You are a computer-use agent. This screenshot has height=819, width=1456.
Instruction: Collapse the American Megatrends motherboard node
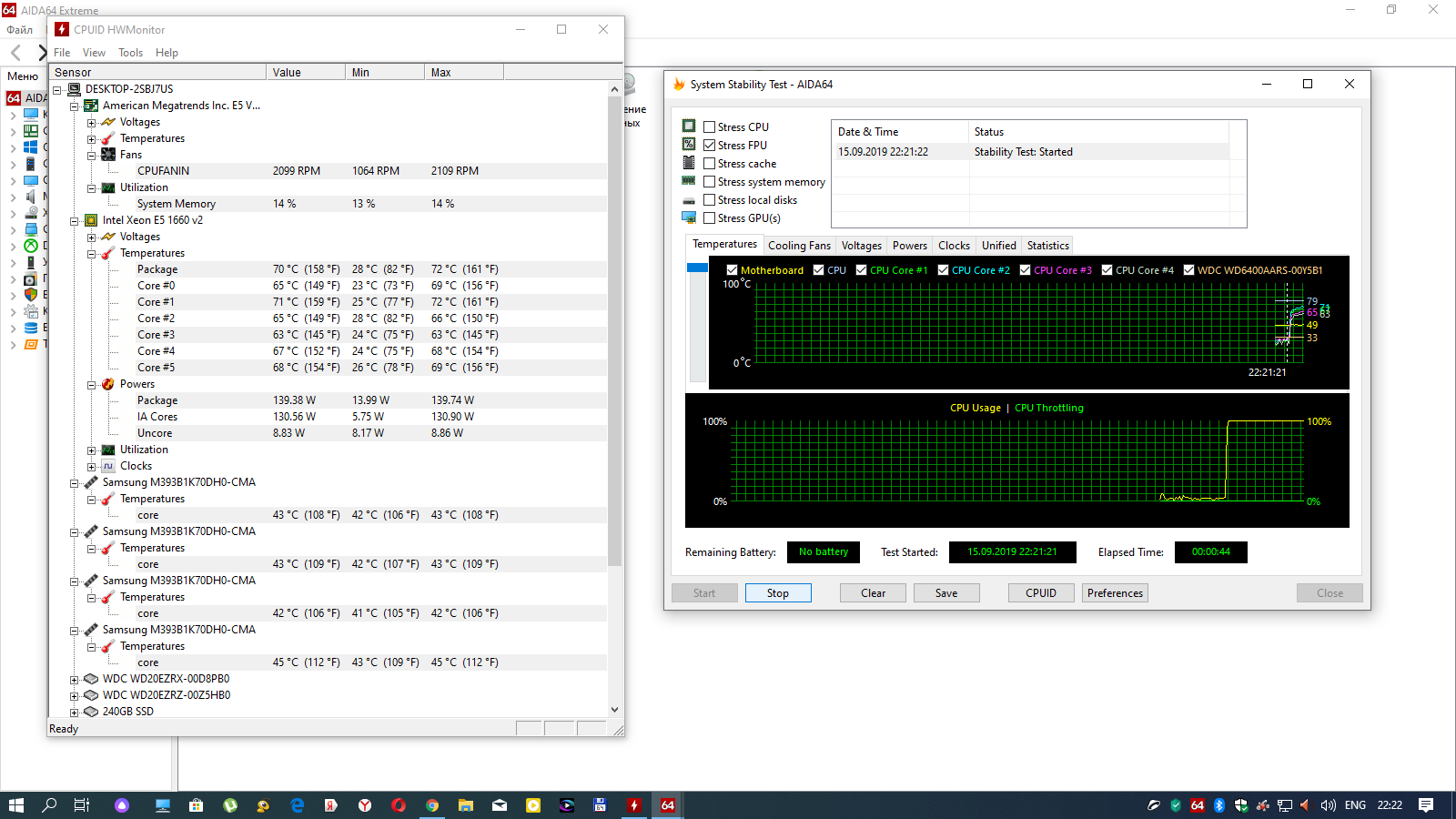point(75,106)
